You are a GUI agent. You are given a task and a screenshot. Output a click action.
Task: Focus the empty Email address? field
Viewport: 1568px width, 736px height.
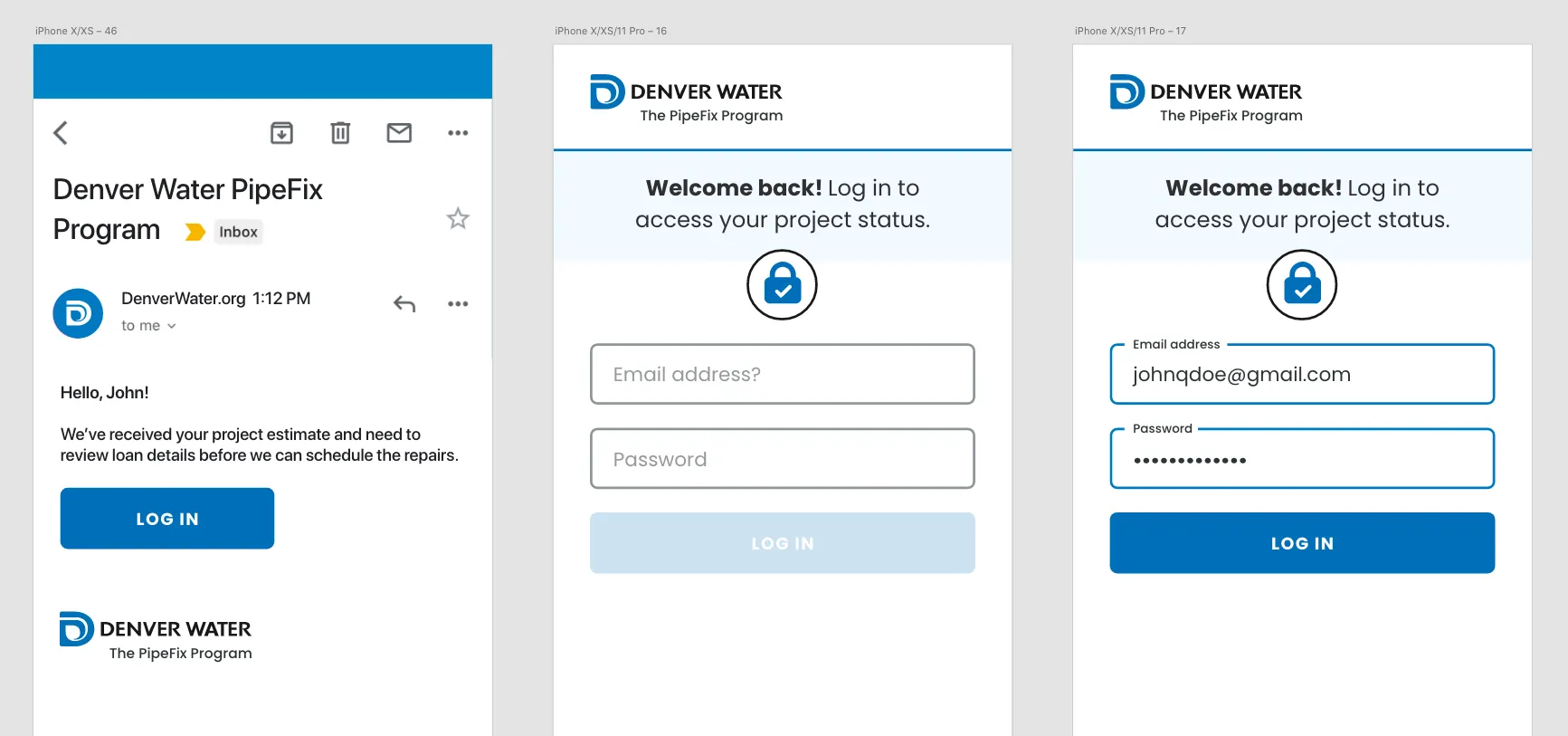click(783, 374)
